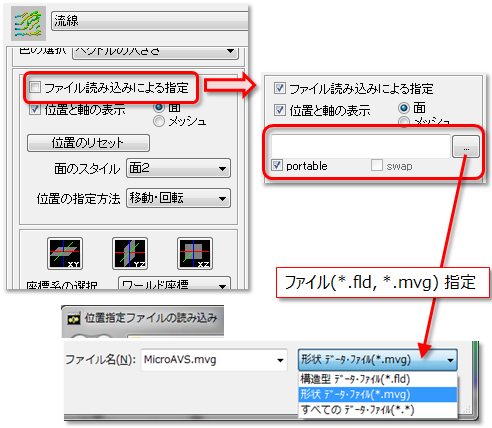This screenshot has width=492, height=428.
Task: Toggle 位置と軸の表示 checkbox in left panel
Action: point(35,109)
